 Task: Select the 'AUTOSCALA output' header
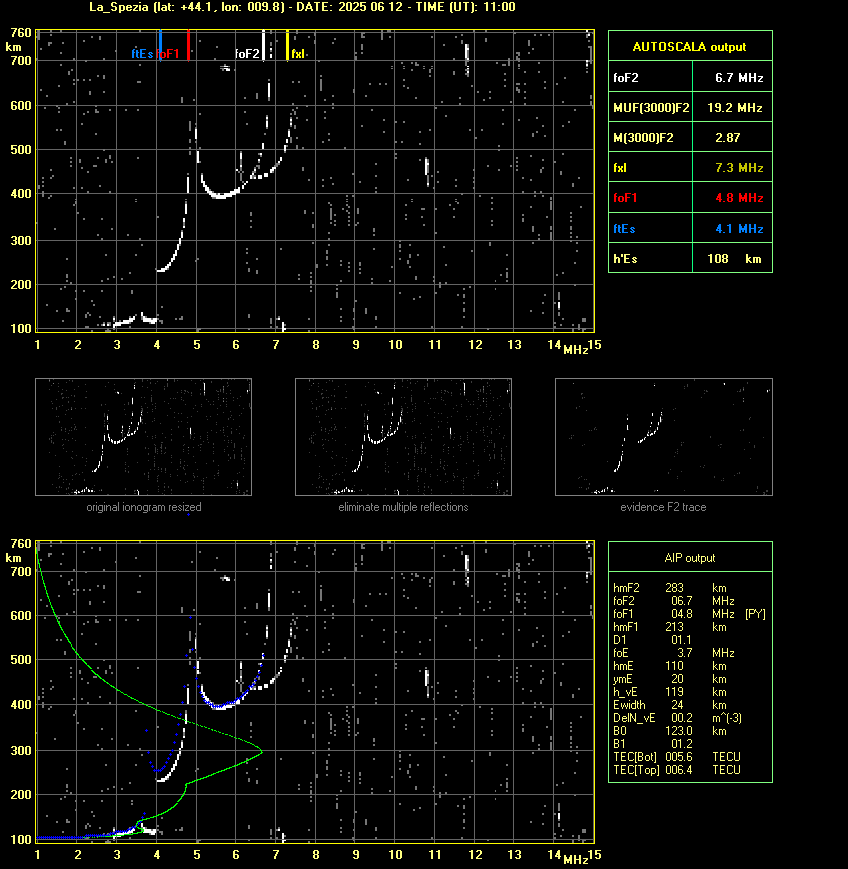(690, 47)
